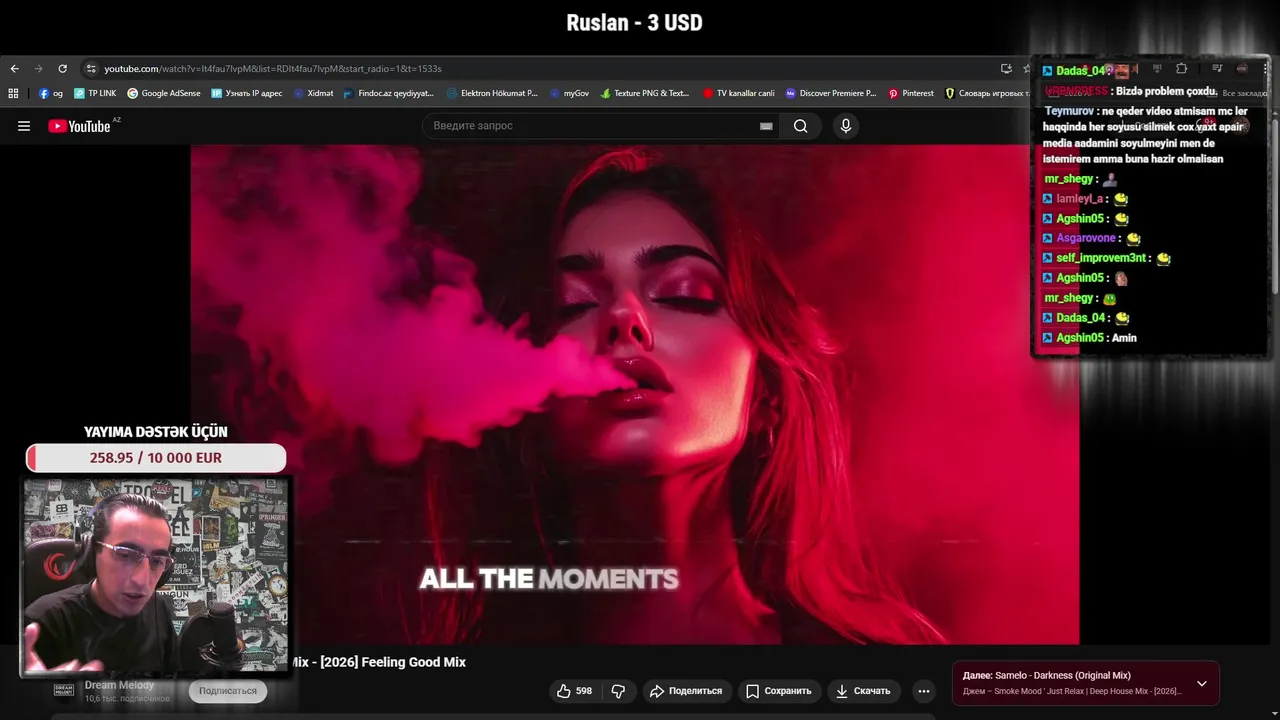
Task: Click the YouTube logo
Action: click(80, 126)
